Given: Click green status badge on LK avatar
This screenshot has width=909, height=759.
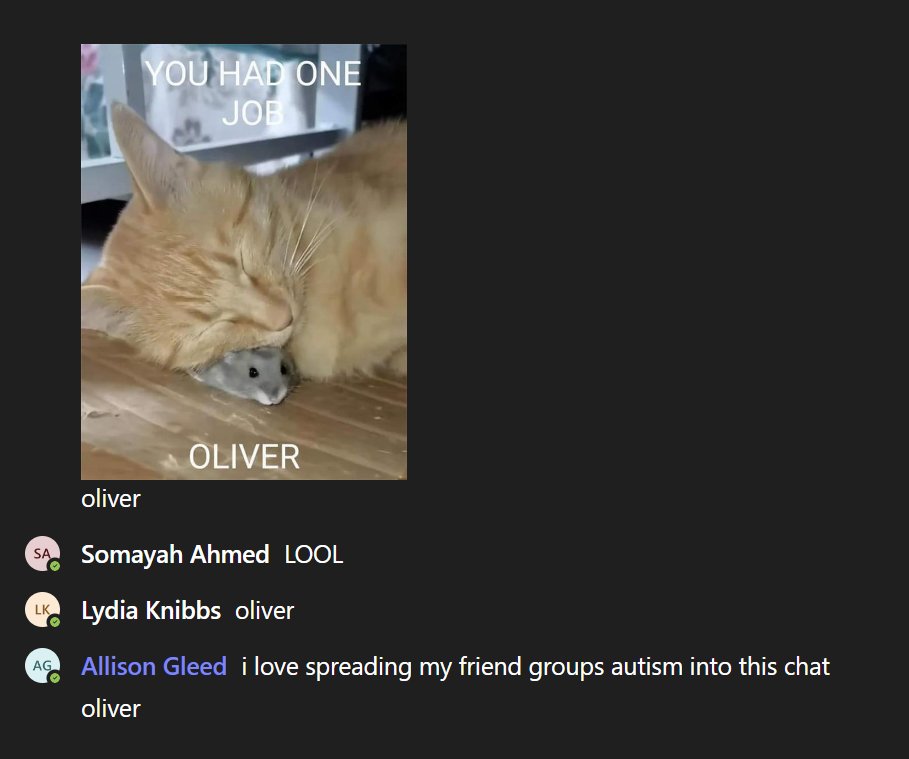Looking at the screenshot, I should tap(54, 622).
